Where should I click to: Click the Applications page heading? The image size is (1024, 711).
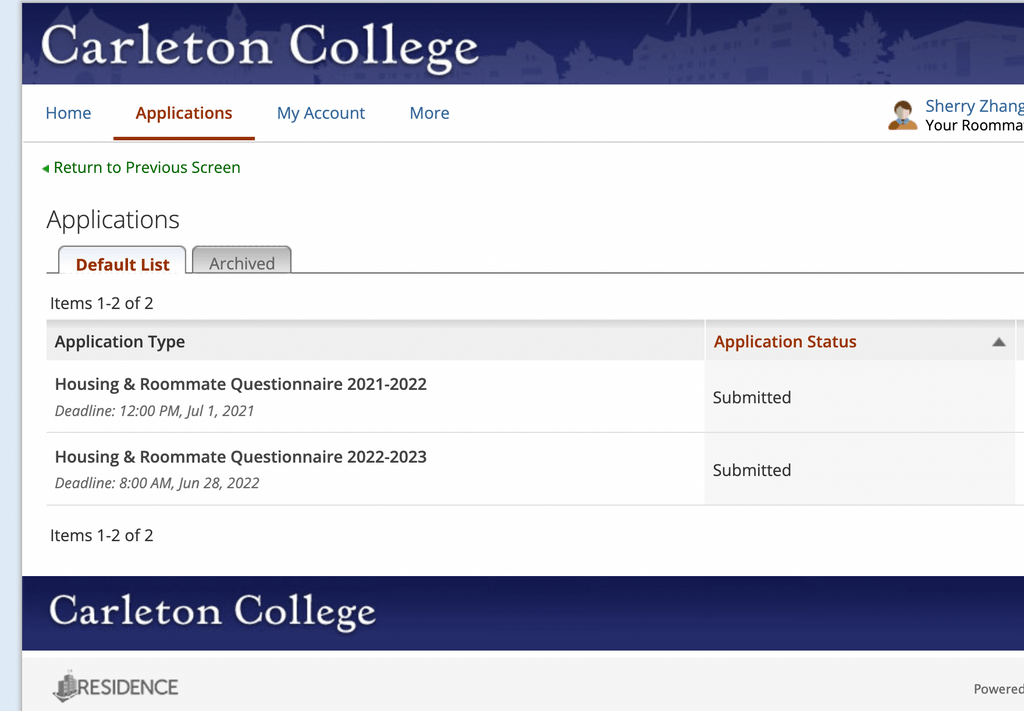(113, 220)
